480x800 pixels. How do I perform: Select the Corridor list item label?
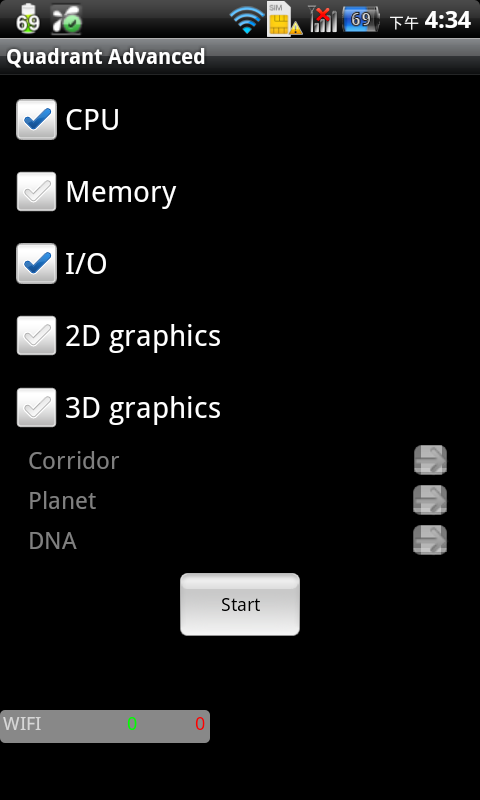pos(73,461)
